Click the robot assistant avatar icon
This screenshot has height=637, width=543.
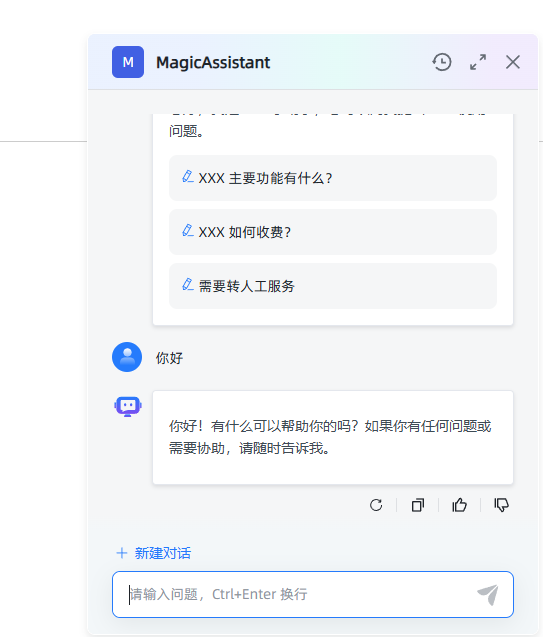click(x=128, y=406)
